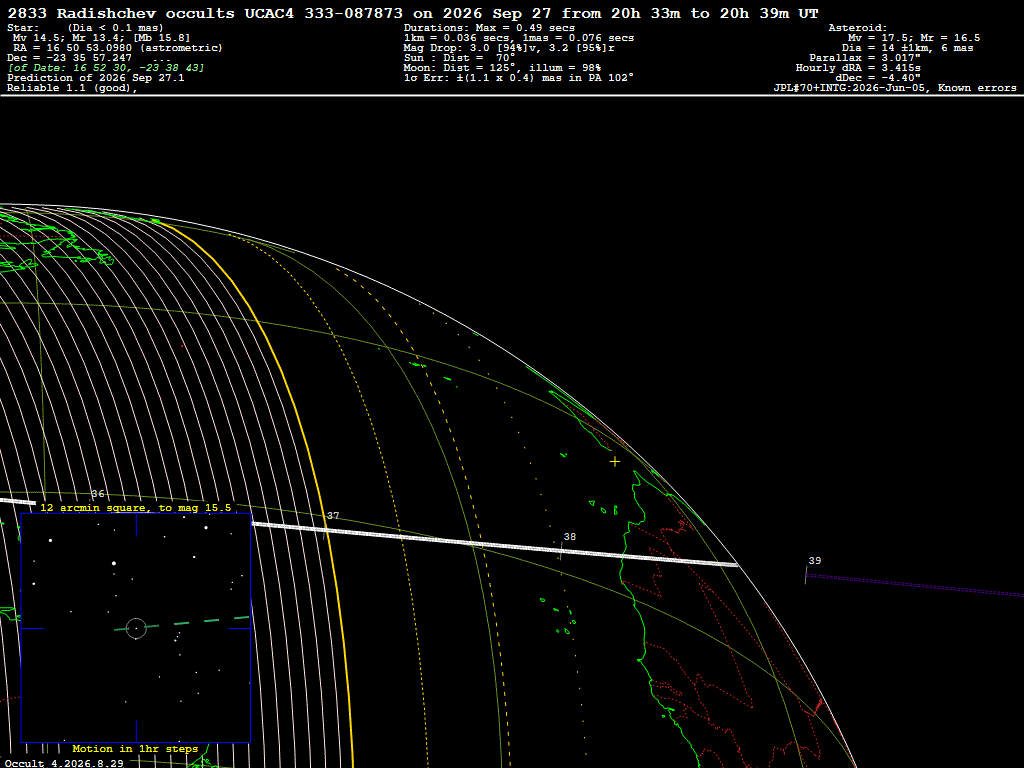Click the brightest star at the chart's upper left
1024x768 pixels.
pyautogui.click(x=50, y=540)
